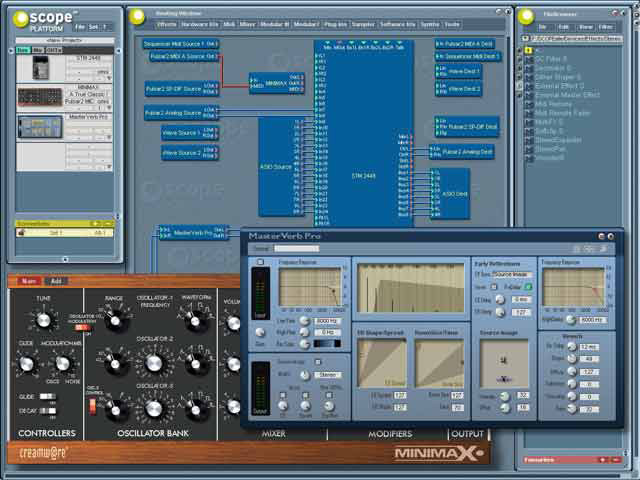Open the File Browser path dropdown
The width and height of the screenshot is (640, 480).
(x=525, y=38)
